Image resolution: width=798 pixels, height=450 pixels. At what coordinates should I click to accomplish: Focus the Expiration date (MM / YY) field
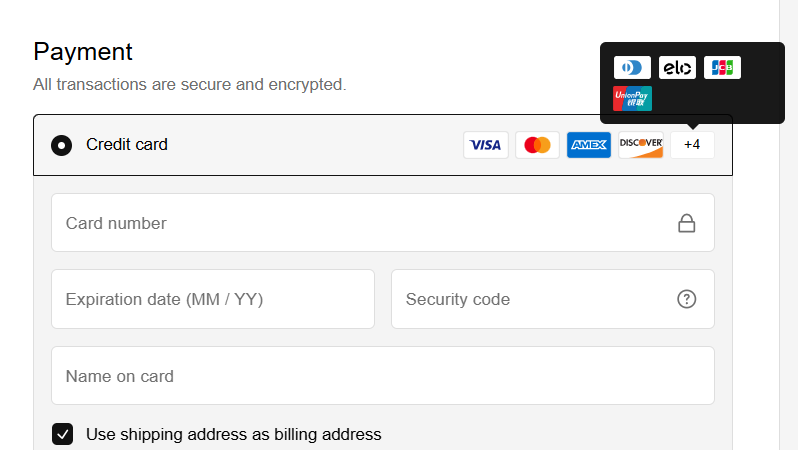coord(213,299)
